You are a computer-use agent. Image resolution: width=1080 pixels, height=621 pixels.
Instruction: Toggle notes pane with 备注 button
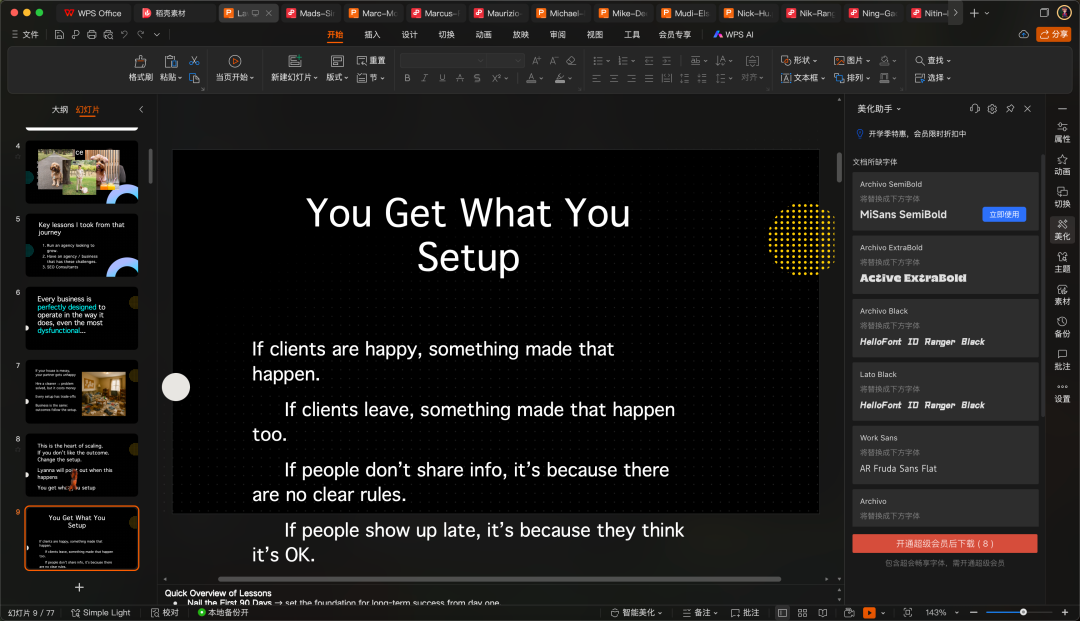pos(700,613)
